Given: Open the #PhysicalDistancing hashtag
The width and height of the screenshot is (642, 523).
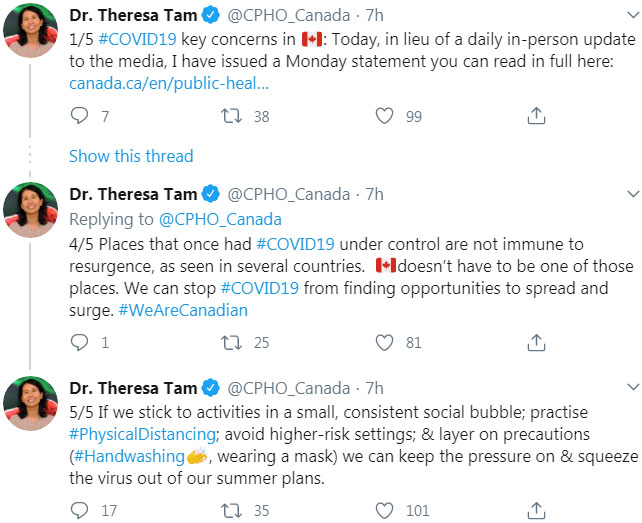Looking at the screenshot, I should (143, 433).
